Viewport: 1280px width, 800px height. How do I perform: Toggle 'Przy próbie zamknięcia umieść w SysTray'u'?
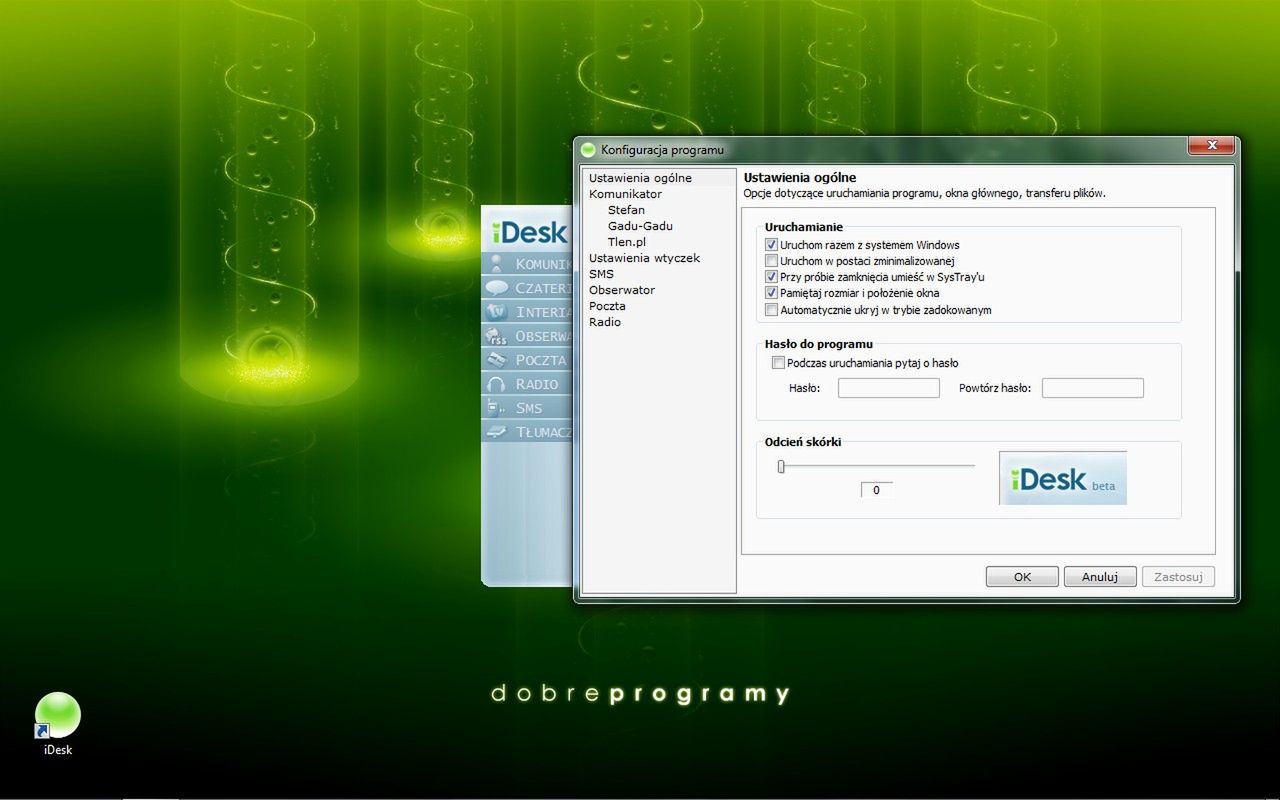click(771, 277)
